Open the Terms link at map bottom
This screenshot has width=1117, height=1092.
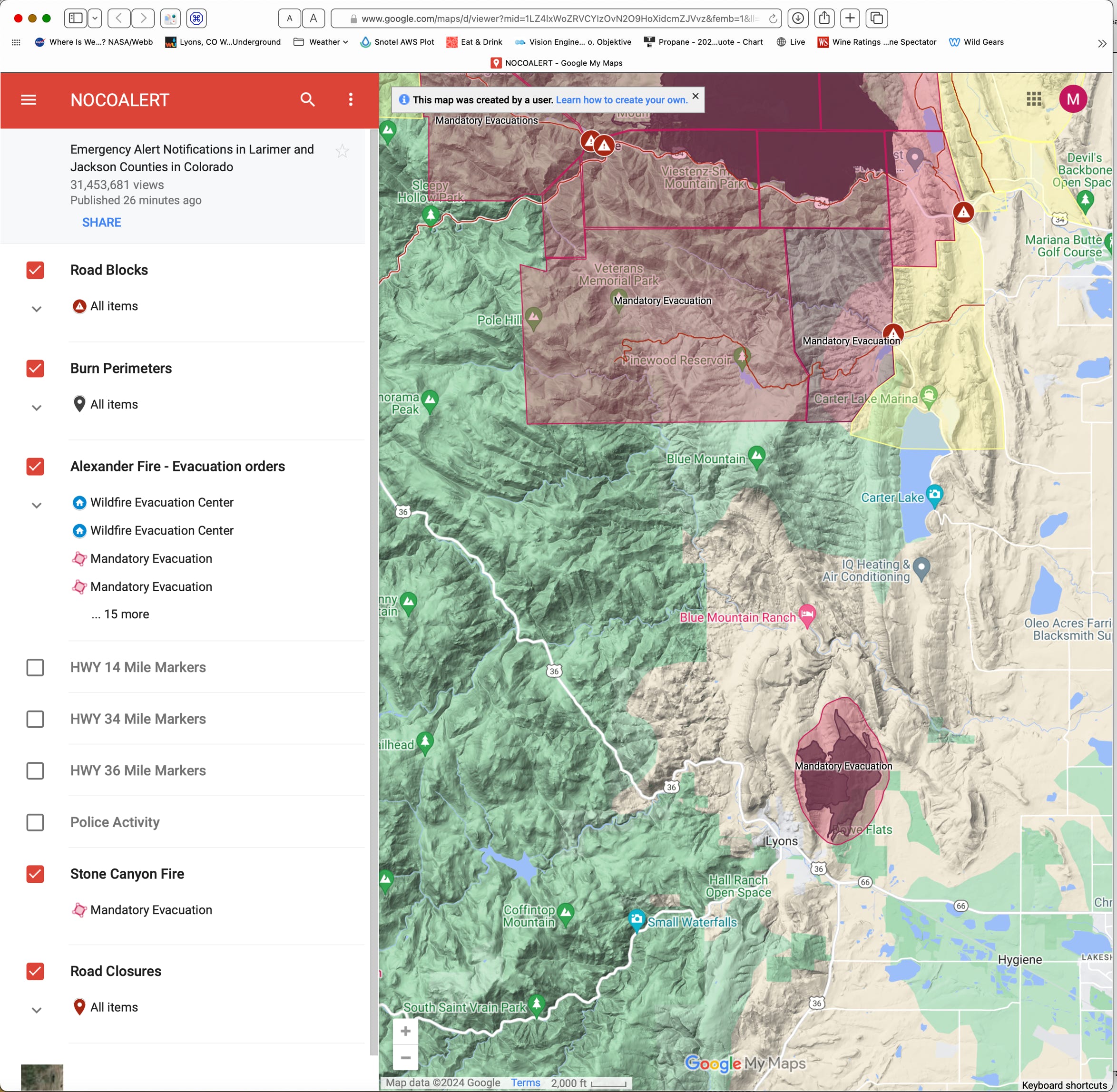coord(526,1082)
